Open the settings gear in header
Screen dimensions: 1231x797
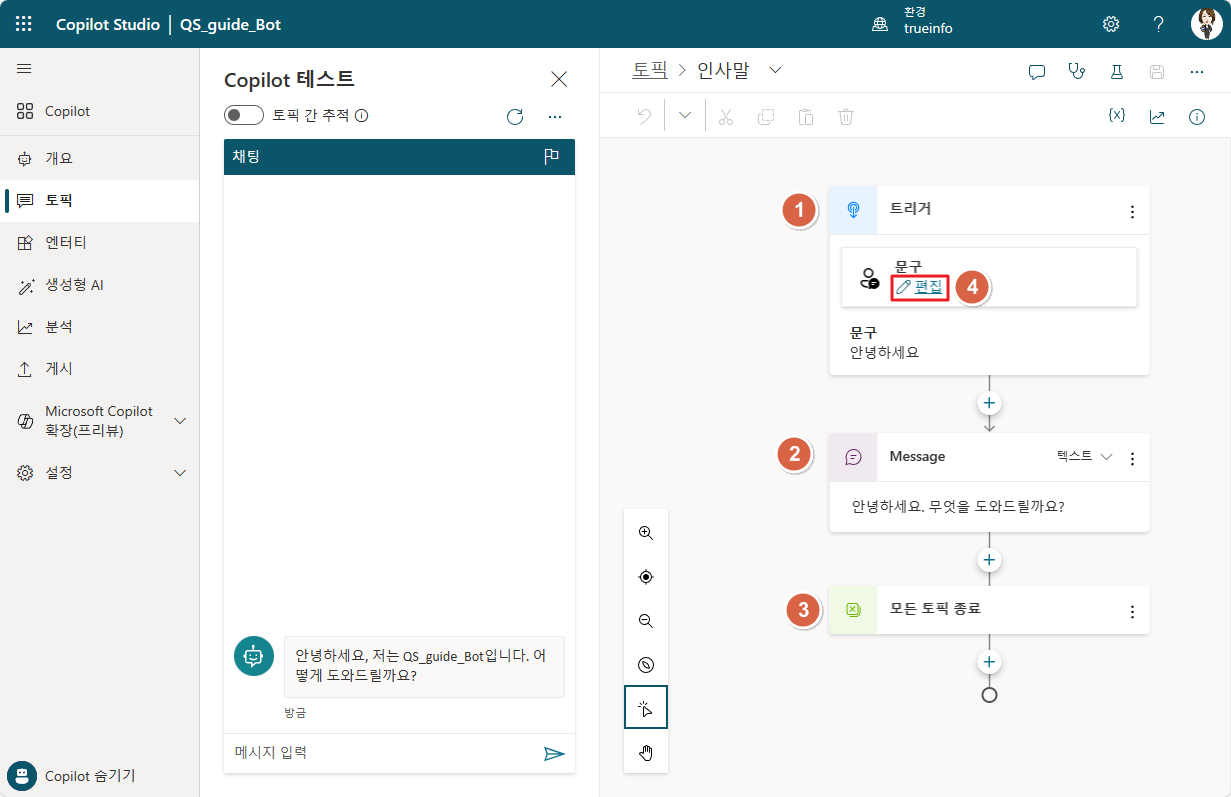(x=1111, y=24)
